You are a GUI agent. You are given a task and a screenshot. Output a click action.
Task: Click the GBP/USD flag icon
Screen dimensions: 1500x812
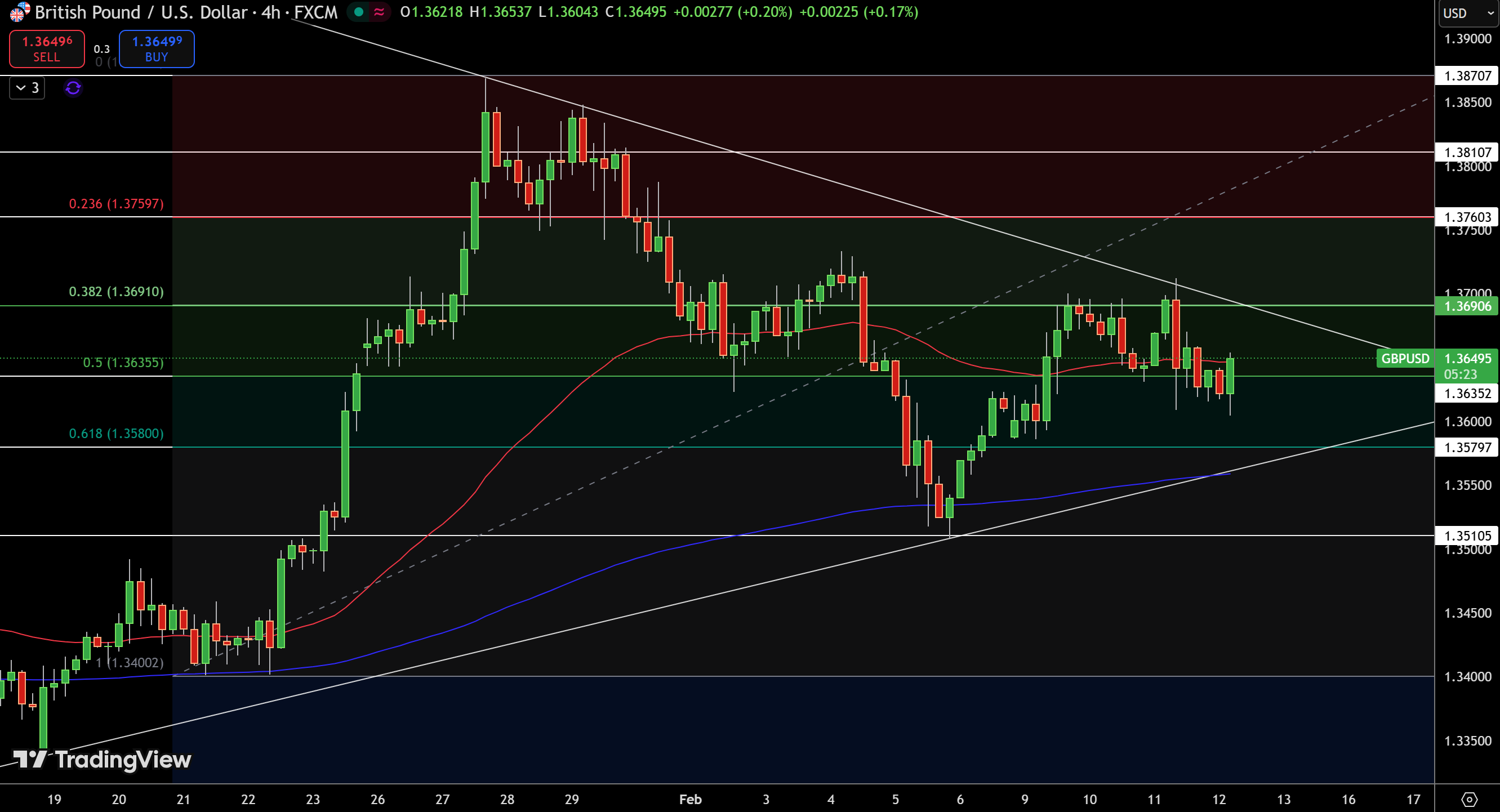click(x=19, y=12)
